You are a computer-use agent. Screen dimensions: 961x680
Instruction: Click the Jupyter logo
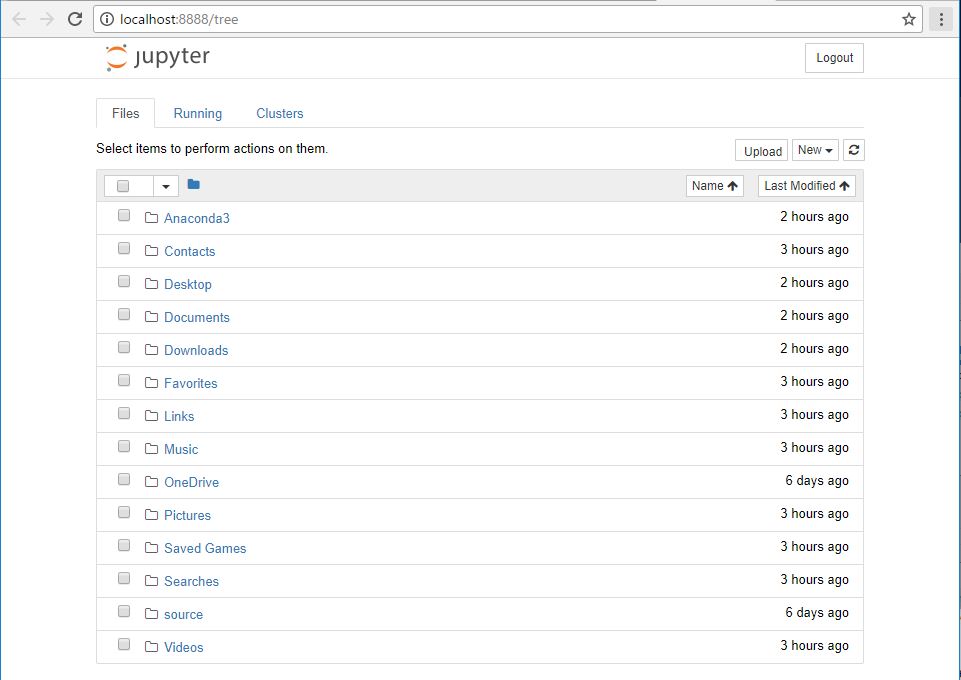pos(158,57)
